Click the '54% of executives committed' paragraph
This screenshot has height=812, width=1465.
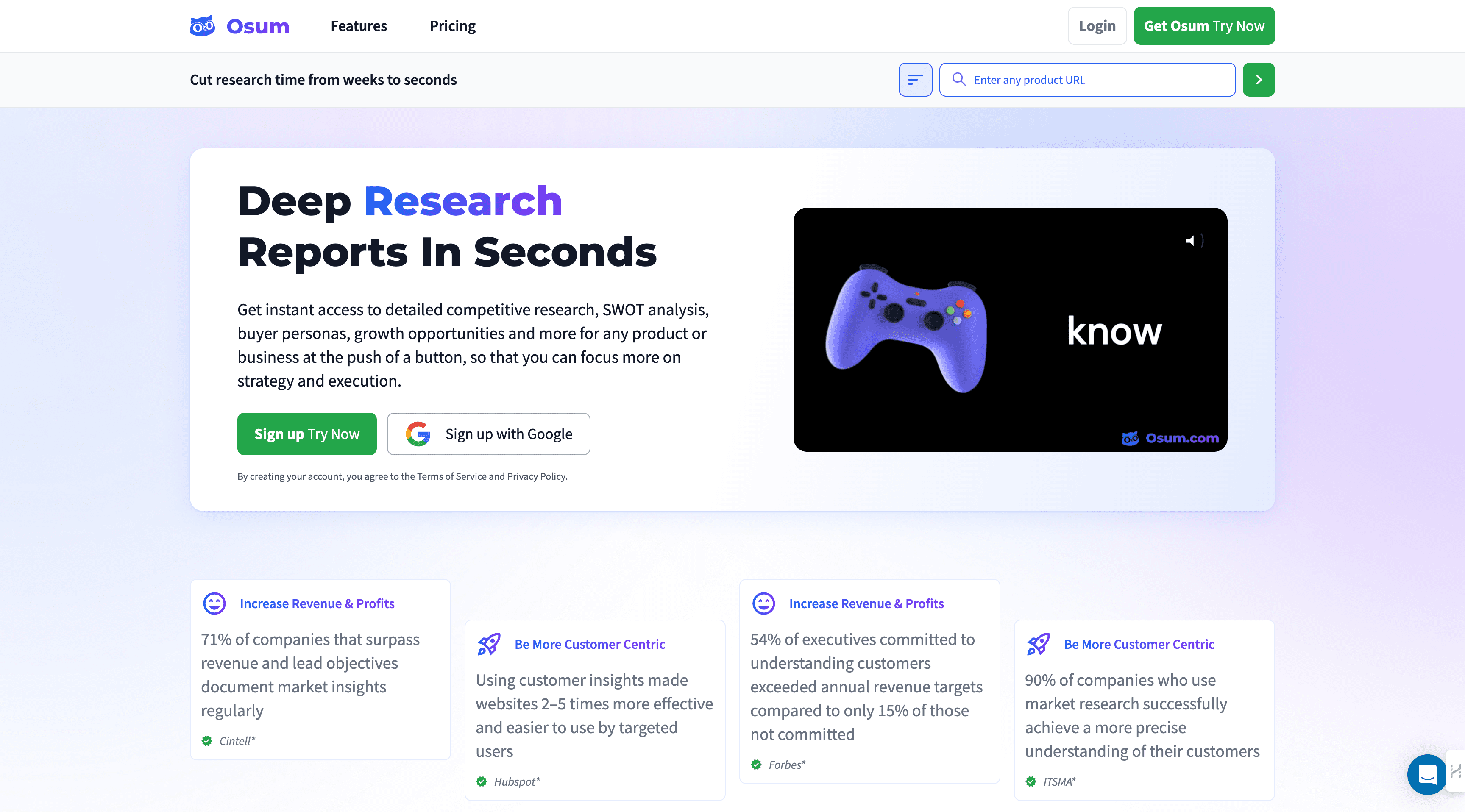866,687
